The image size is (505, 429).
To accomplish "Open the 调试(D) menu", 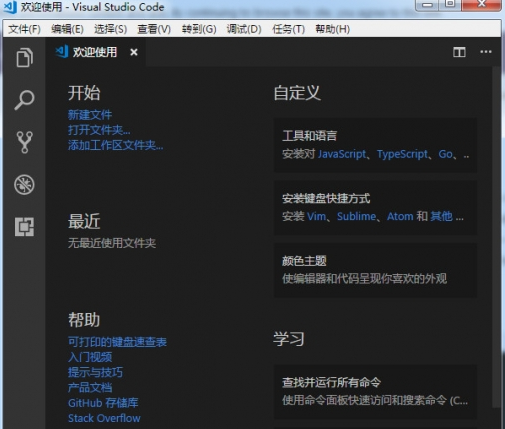I will (244, 29).
